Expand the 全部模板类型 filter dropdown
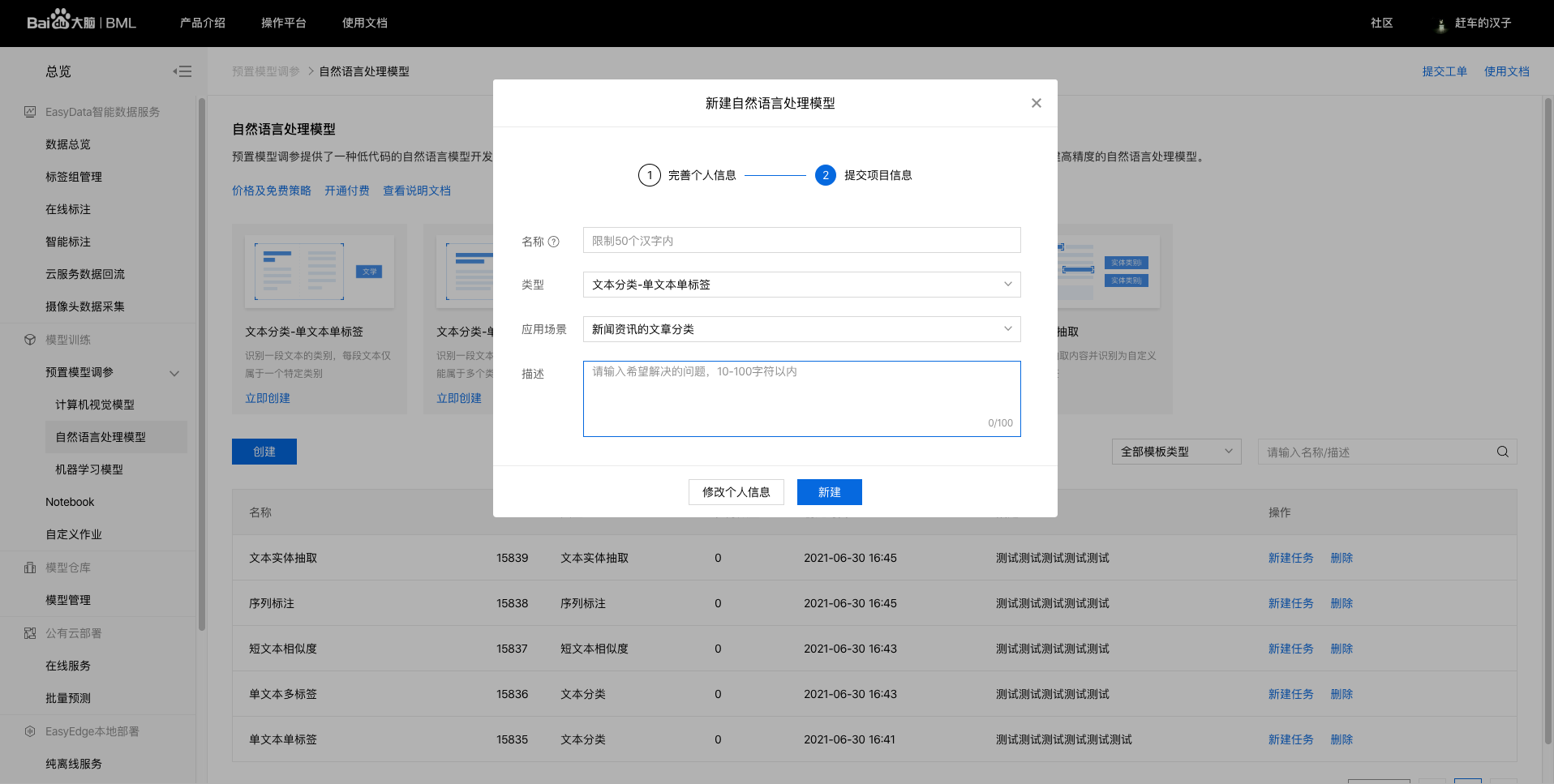 [1175, 452]
